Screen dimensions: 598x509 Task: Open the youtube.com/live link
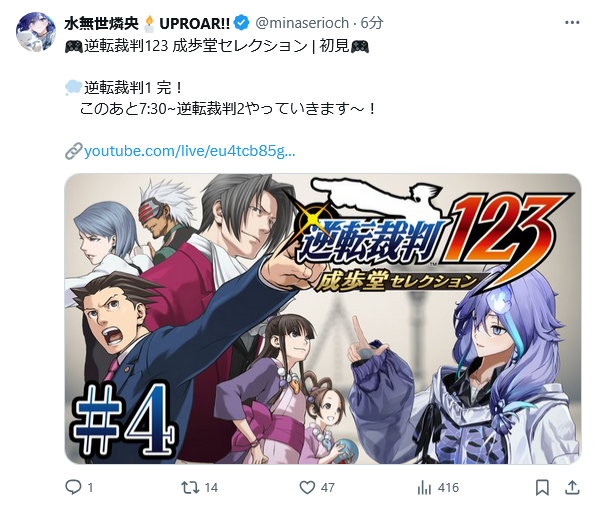pyautogui.click(x=189, y=151)
